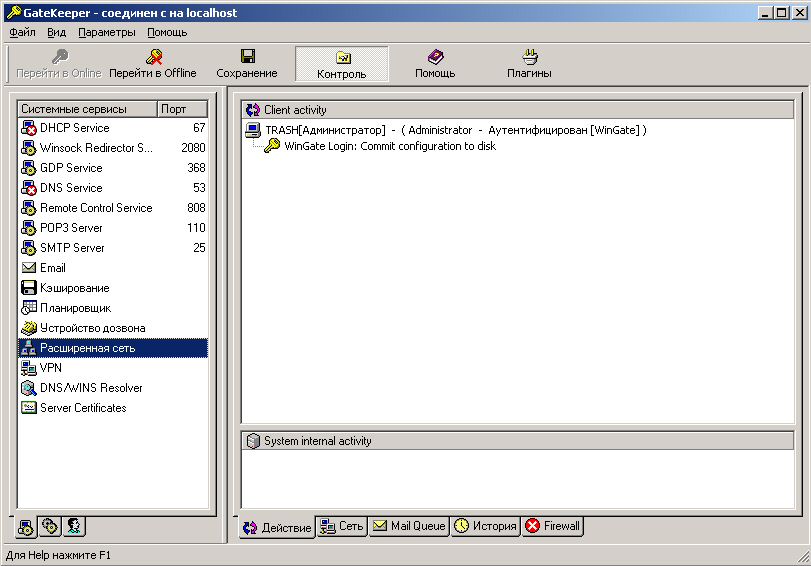Open the Файл menu

click(22, 33)
